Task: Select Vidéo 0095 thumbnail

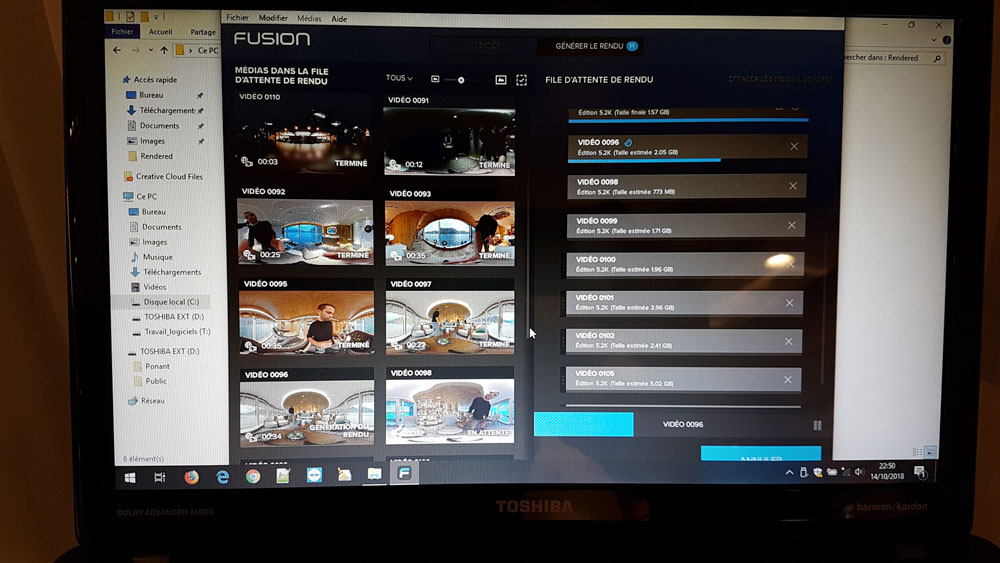Action: 306,322
